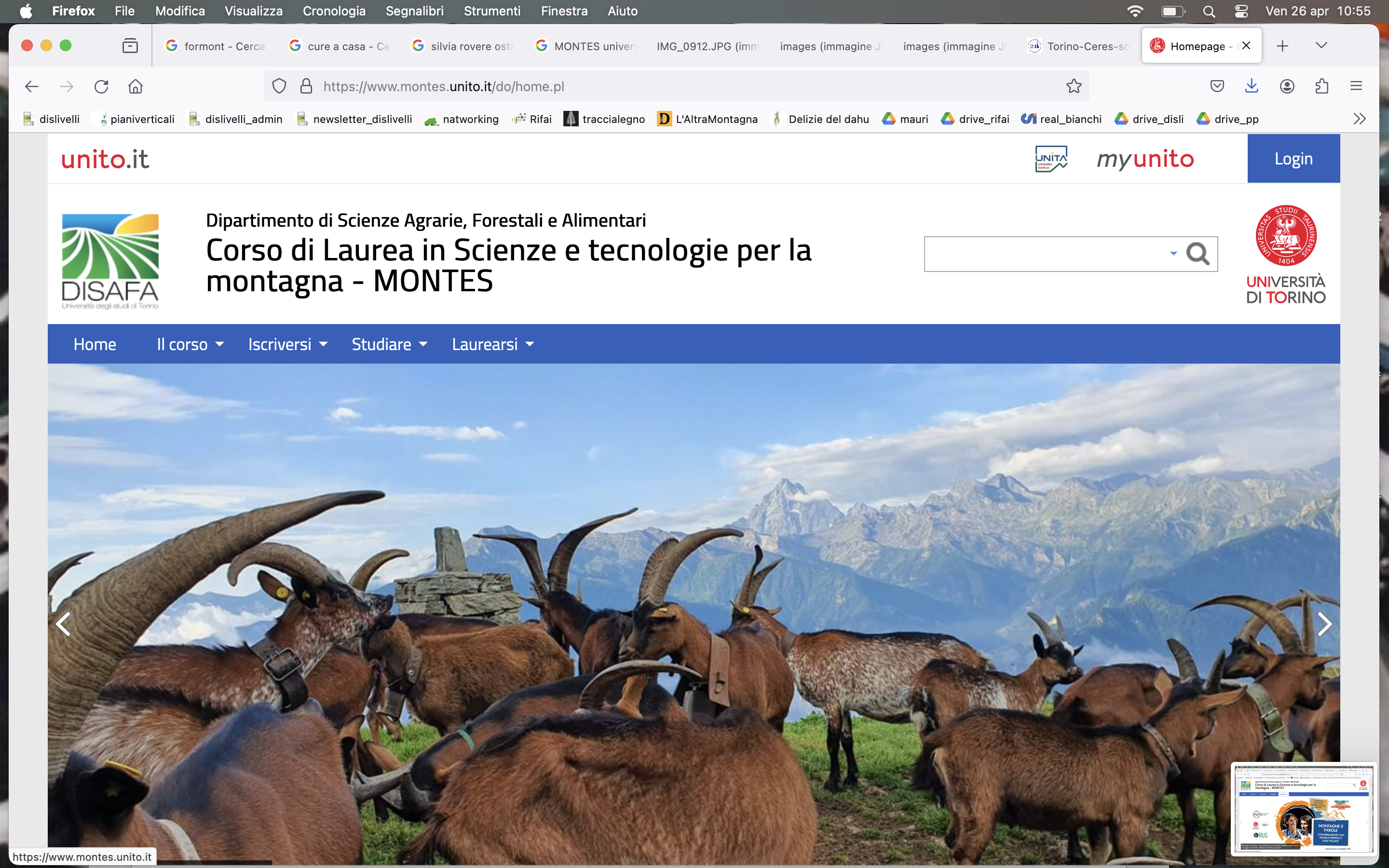Open the myunito link
Image resolution: width=1389 pixels, height=868 pixels.
[1145, 159]
